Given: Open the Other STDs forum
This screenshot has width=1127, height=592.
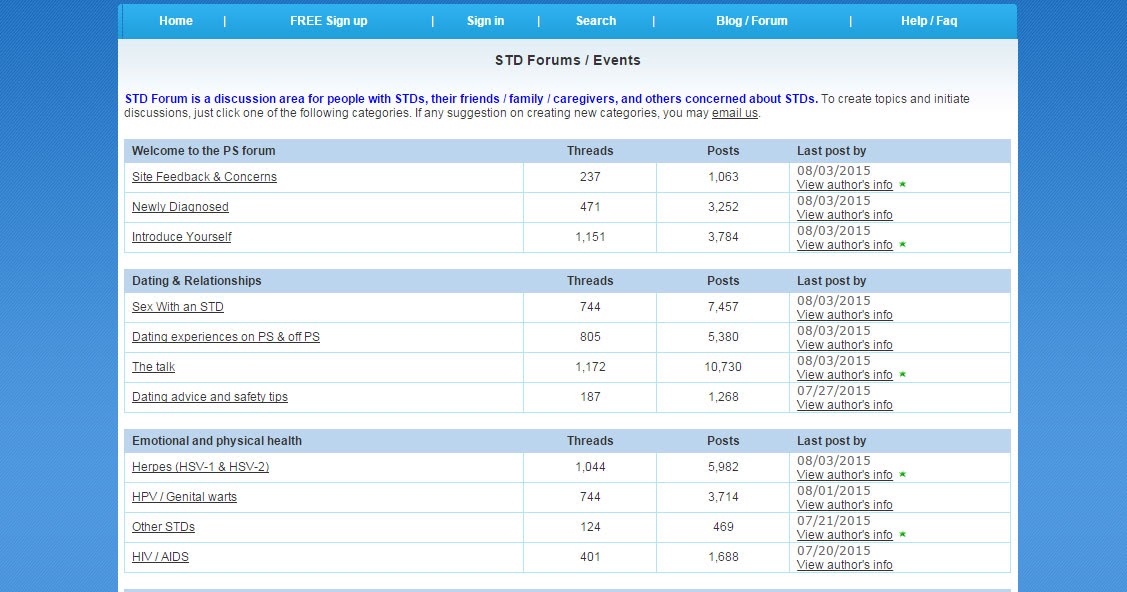Looking at the screenshot, I should click(163, 527).
